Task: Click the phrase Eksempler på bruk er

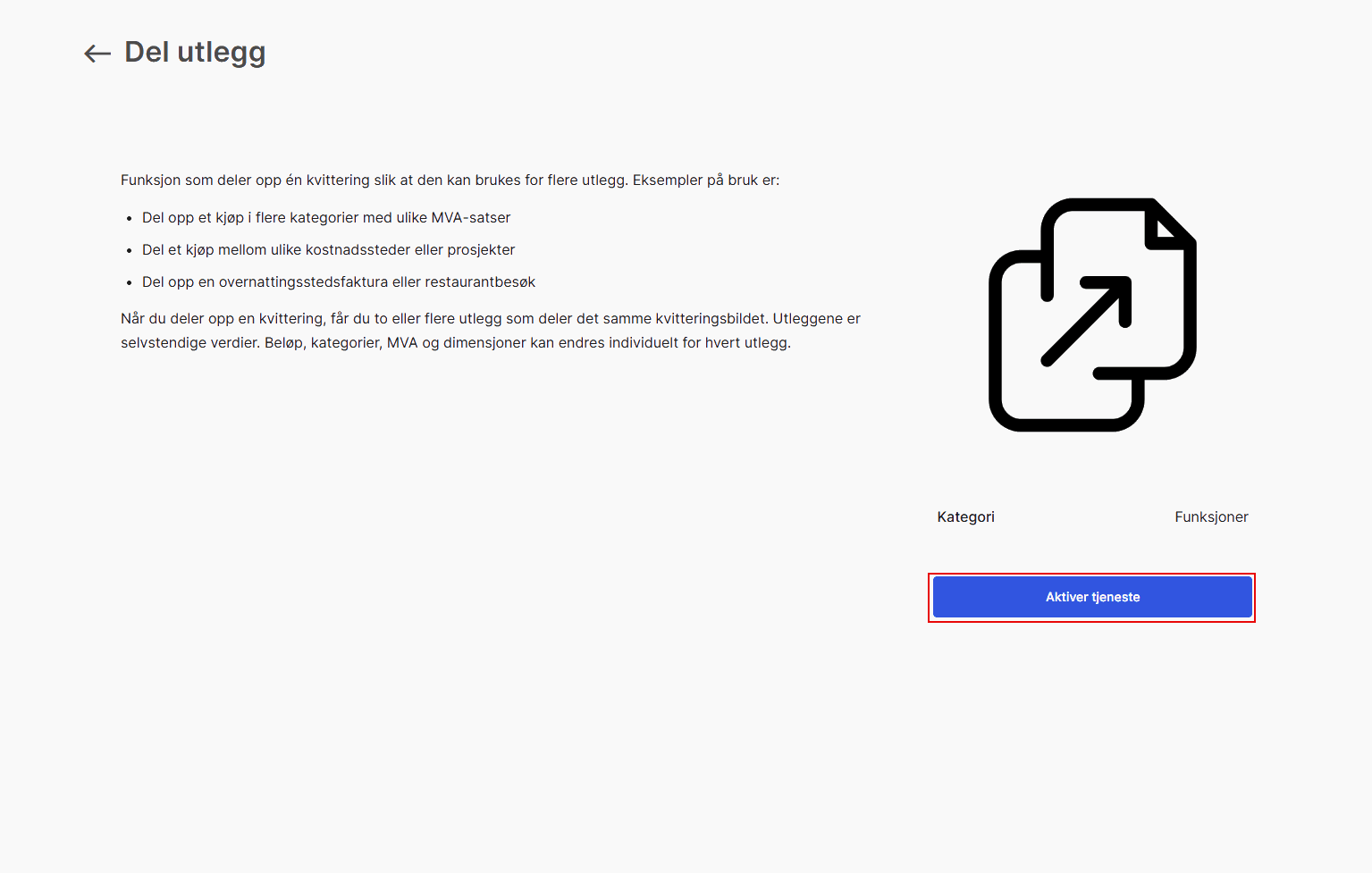Action: [705, 180]
